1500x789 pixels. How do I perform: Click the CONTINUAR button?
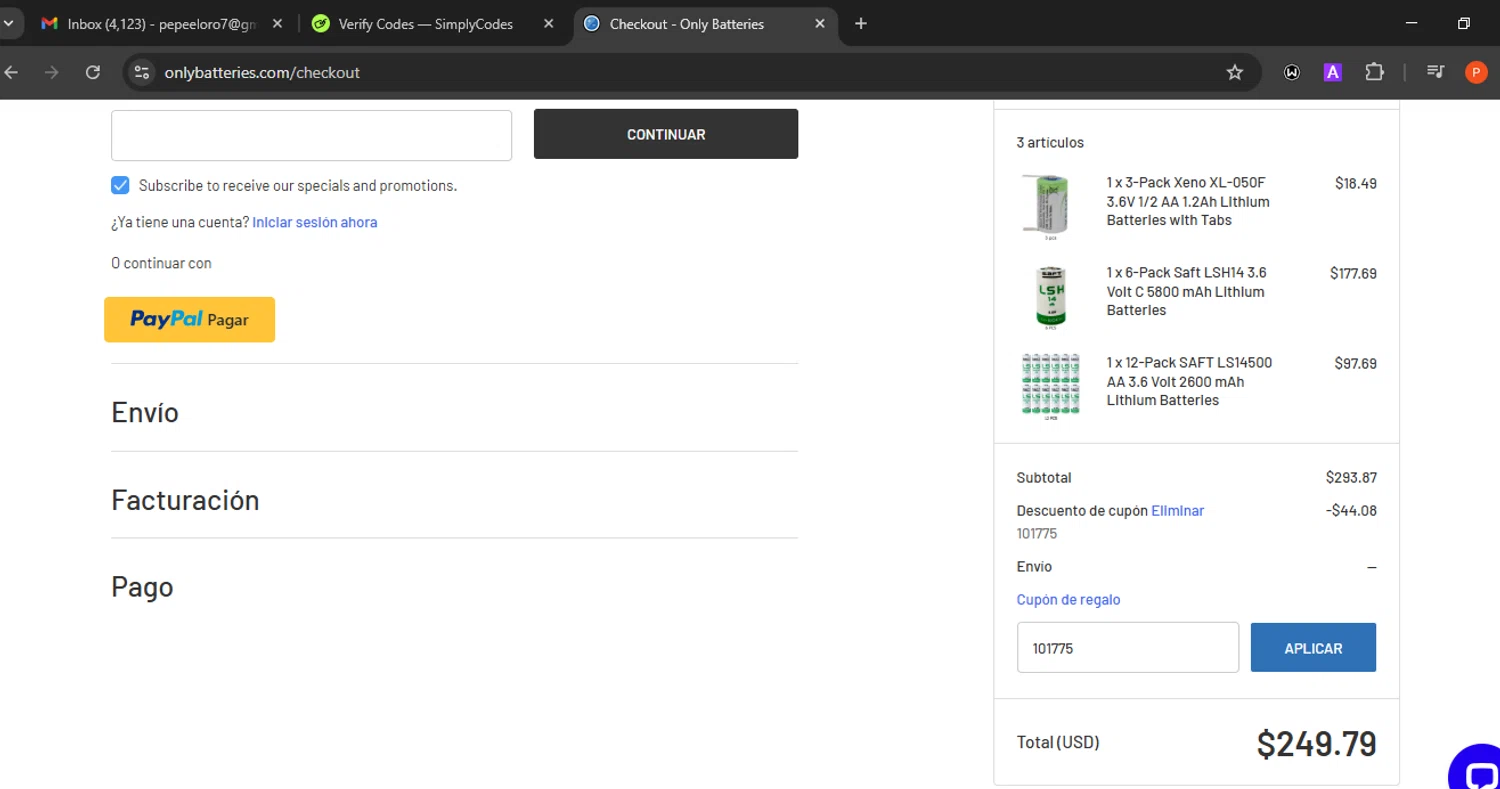click(666, 134)
